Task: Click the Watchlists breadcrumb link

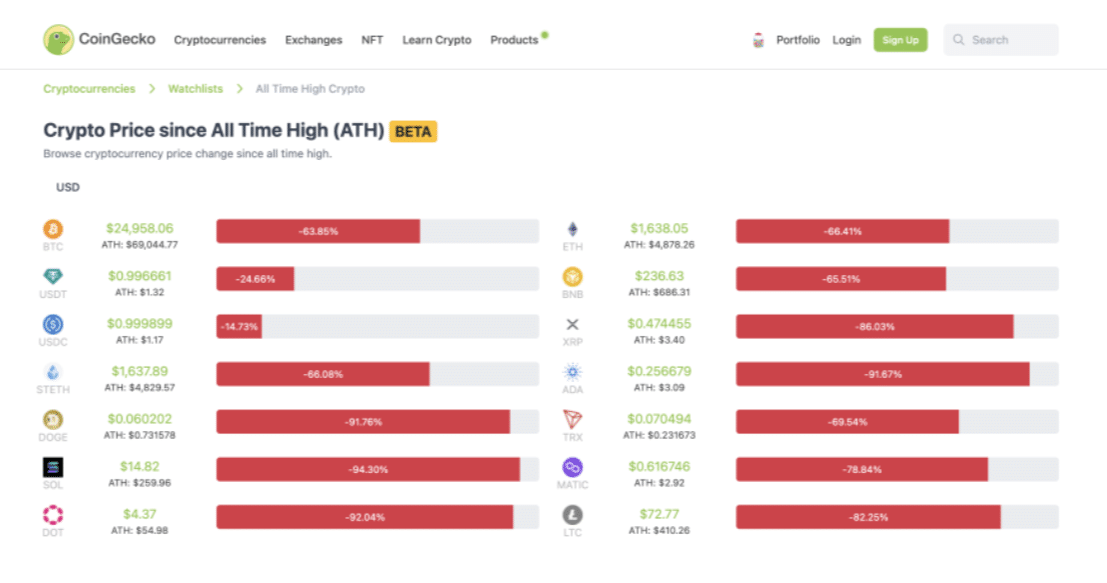Action: [195, 89]
